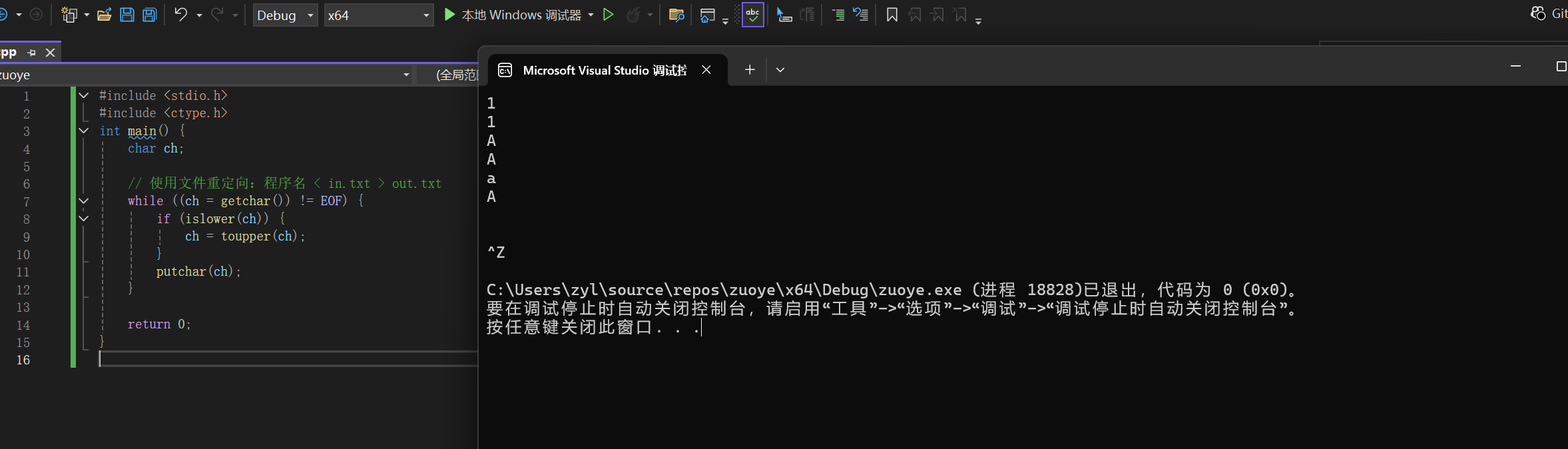Image resolution: width=1568 pixels, height=449 pixels.
Task: Click the char ch declaration
Action: (x=155, y=148)
